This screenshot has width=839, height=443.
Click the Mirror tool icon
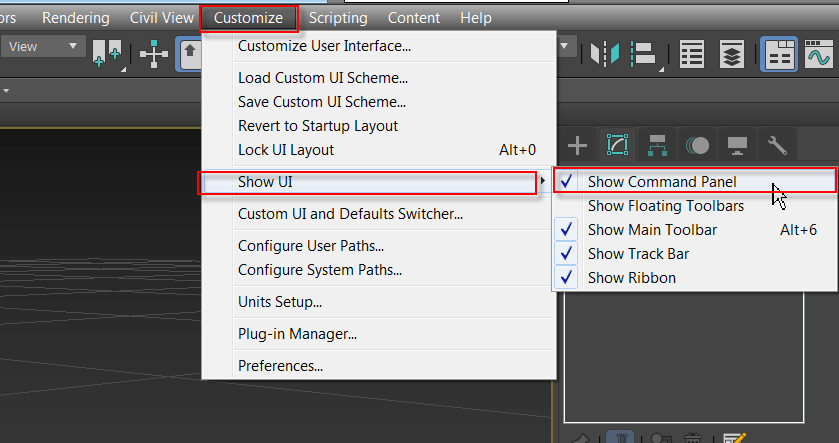(605, 54)
